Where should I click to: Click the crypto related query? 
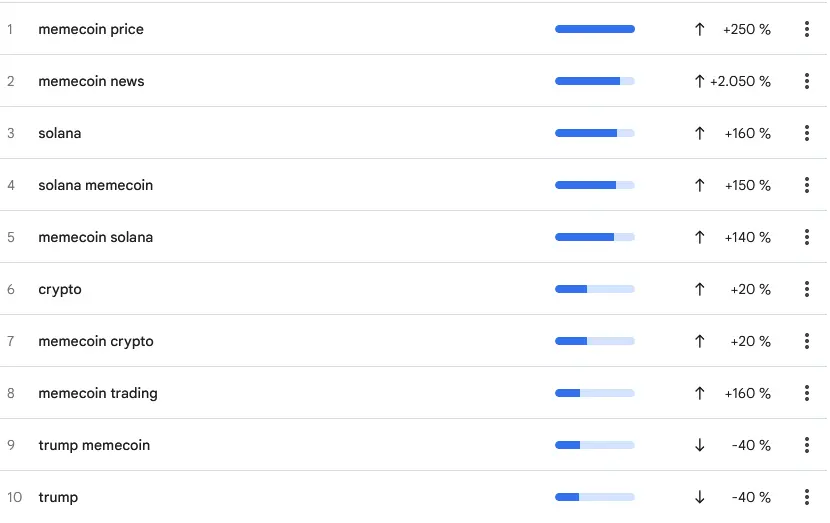pos(60,289)
